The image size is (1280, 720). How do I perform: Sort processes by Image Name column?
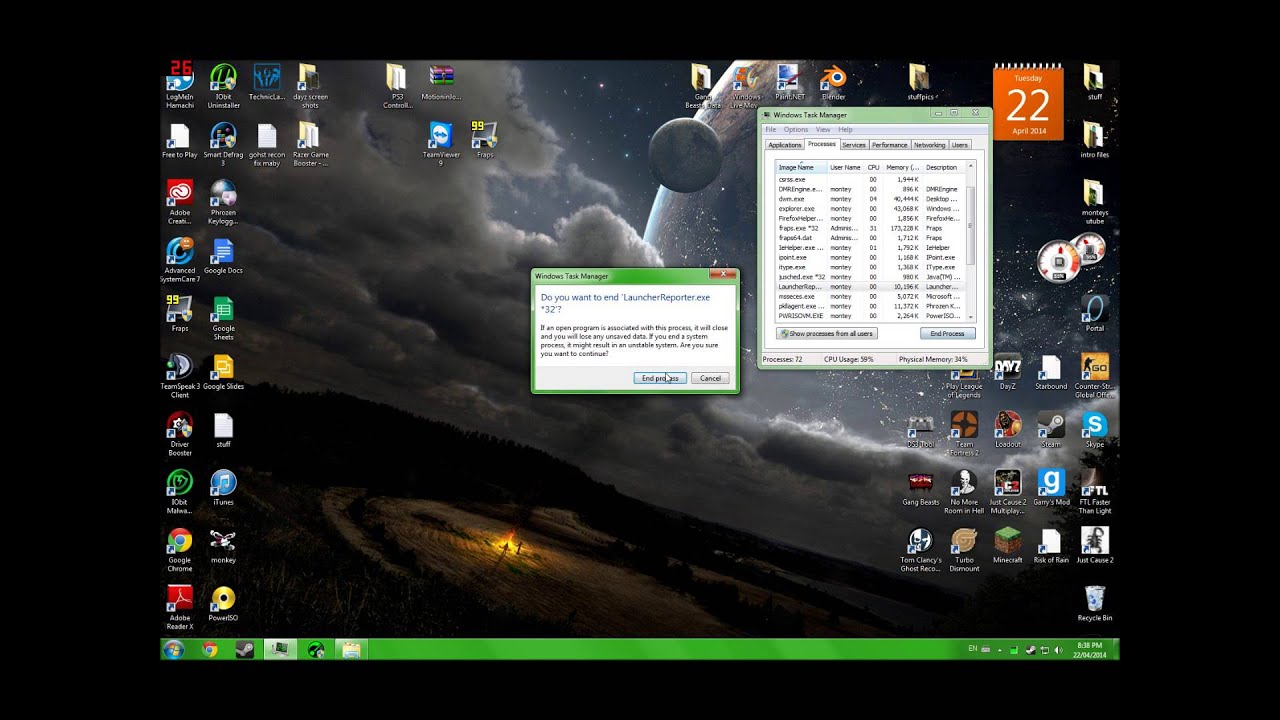[x=801, y=167]
